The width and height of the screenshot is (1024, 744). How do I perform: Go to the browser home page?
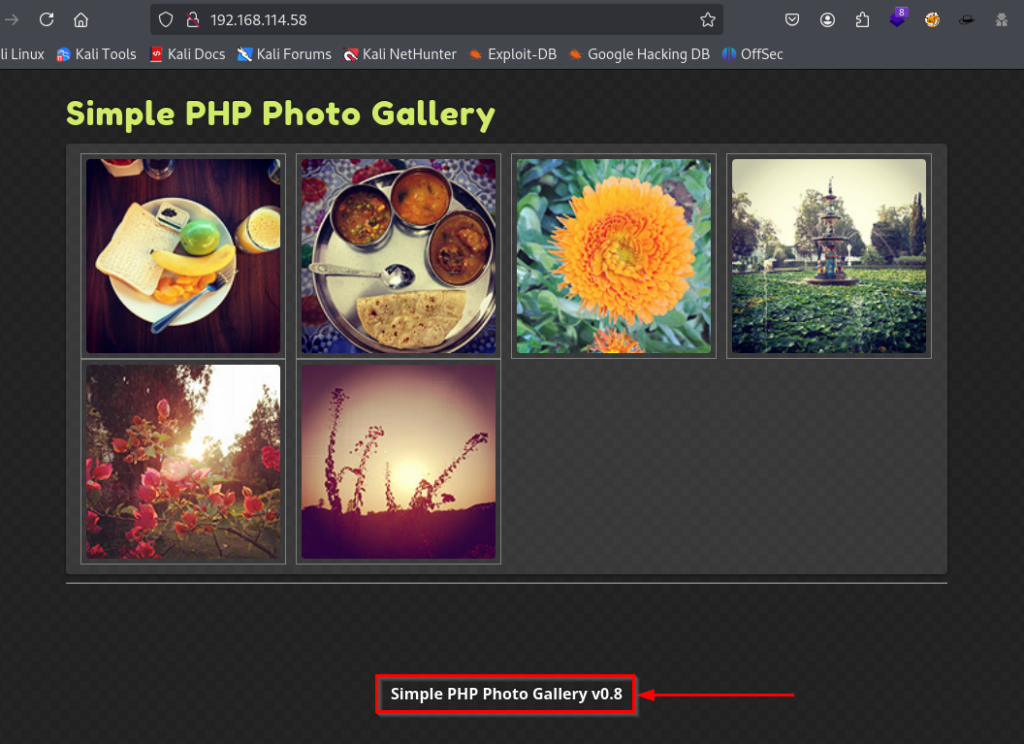[81, 20]
